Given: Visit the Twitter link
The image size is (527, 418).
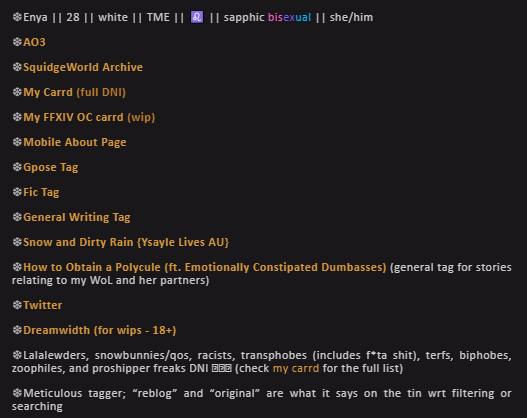Looking at the screenshot, I should tap(43, 305).
